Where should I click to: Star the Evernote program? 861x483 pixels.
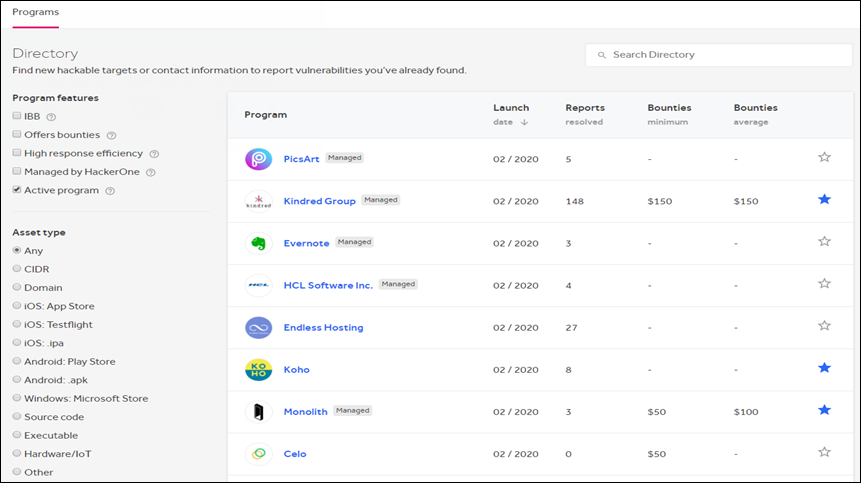(x=824, y=241)
